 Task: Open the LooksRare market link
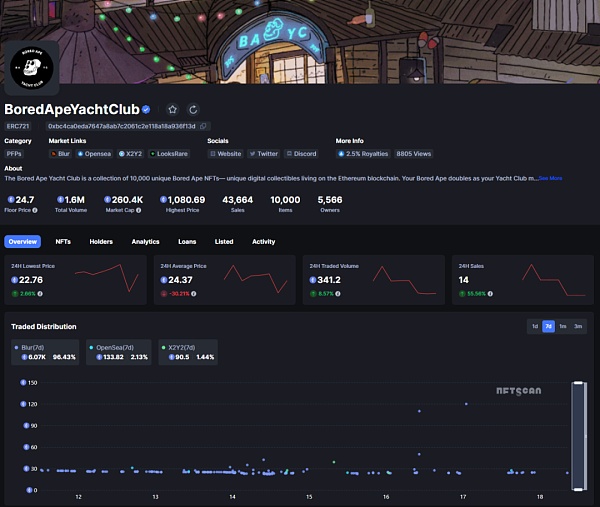pos(170,154)
